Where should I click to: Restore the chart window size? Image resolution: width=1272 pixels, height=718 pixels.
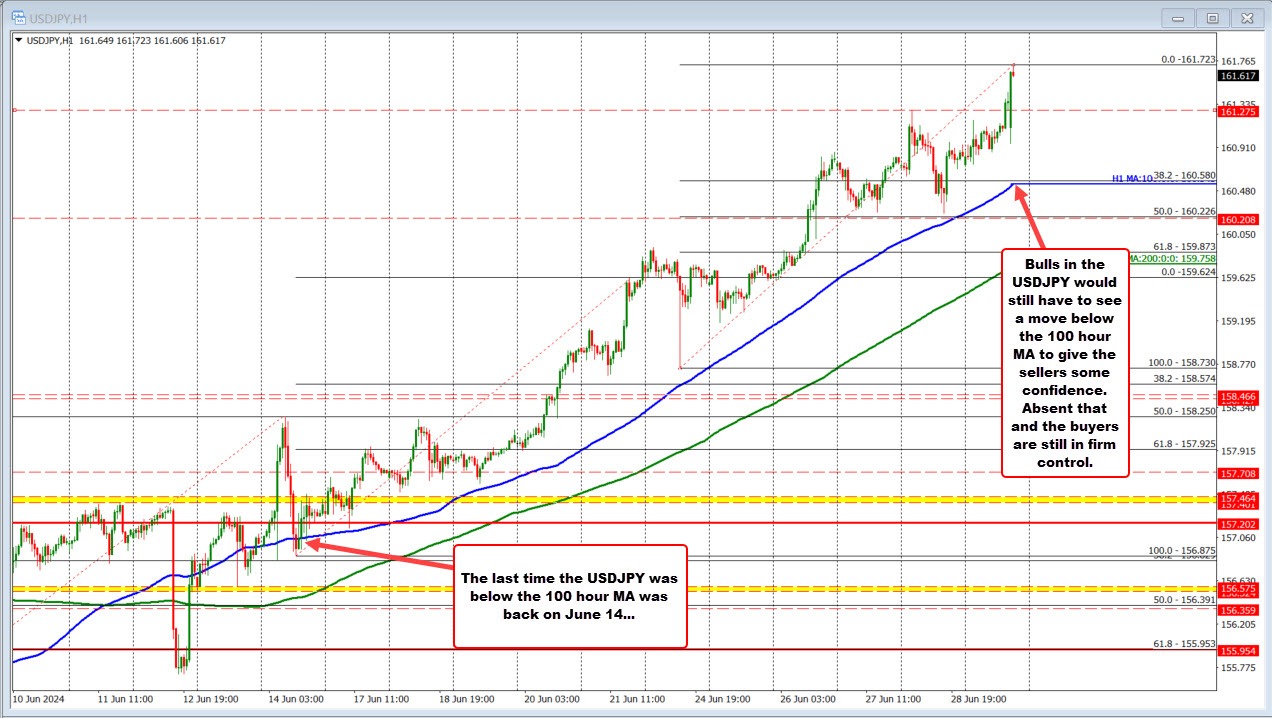pos(1212,17)
